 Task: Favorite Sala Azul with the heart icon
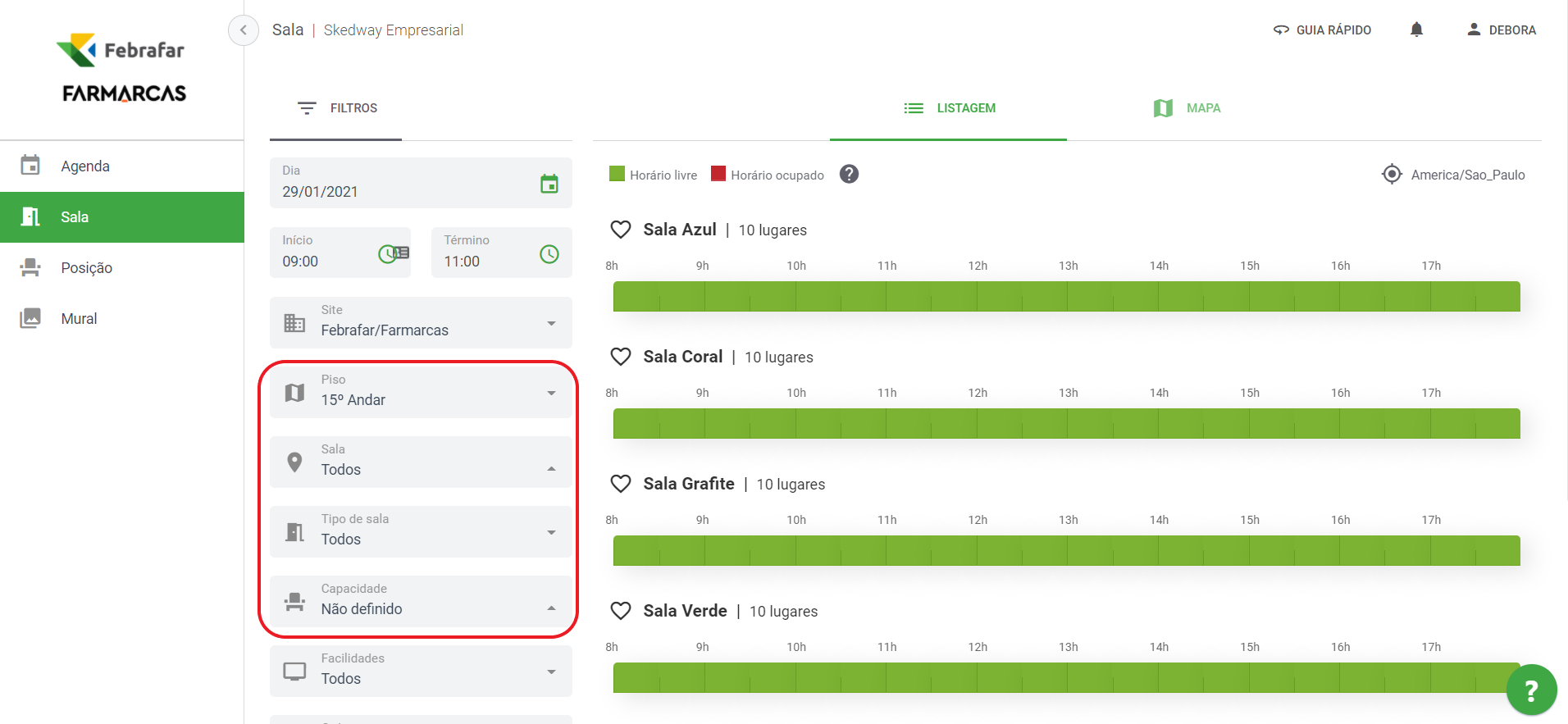[x=621, y=230]
